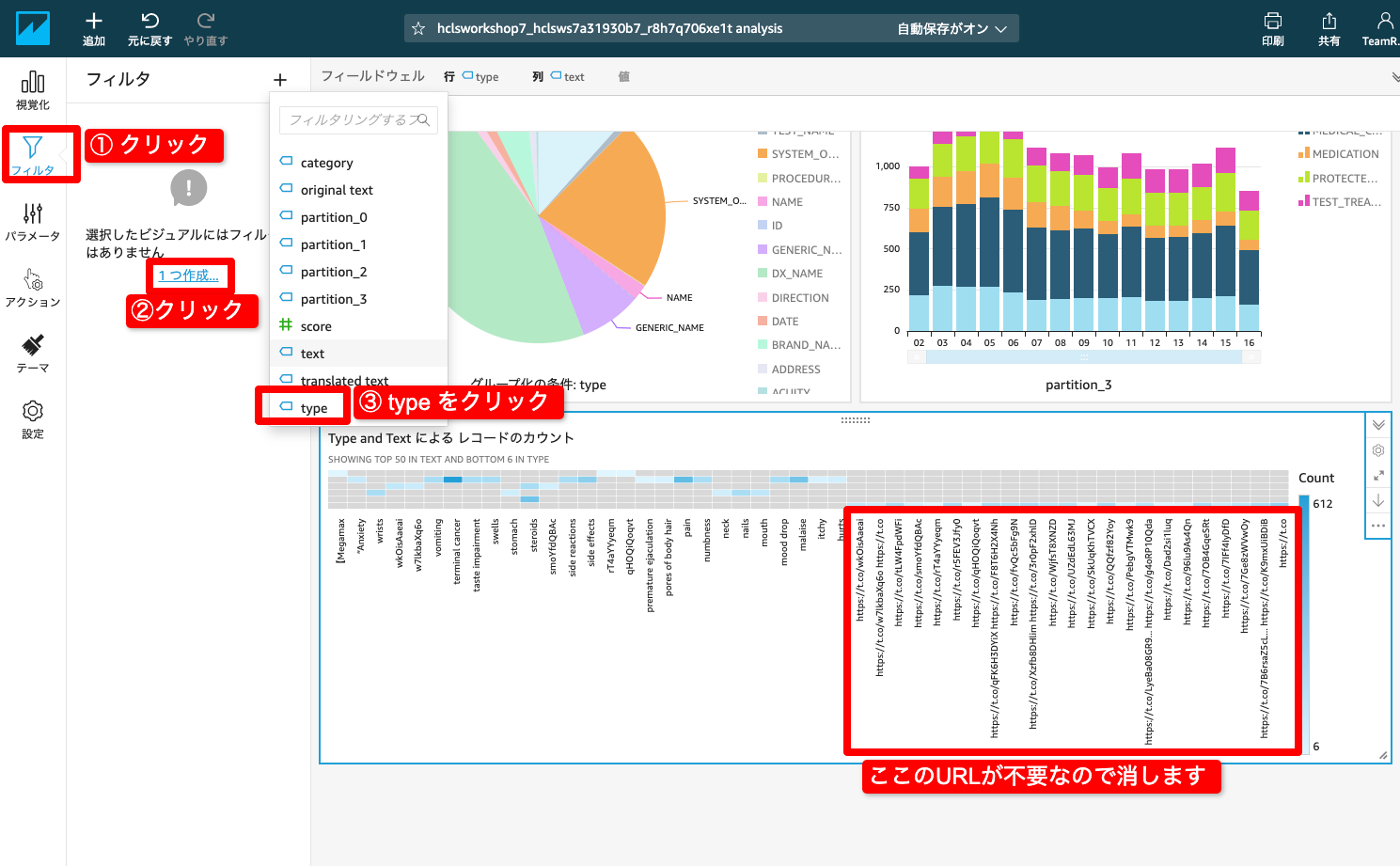This screenshot has height=866, width=1400.
Task: Select text field in filter list
Action: (358, 354)
